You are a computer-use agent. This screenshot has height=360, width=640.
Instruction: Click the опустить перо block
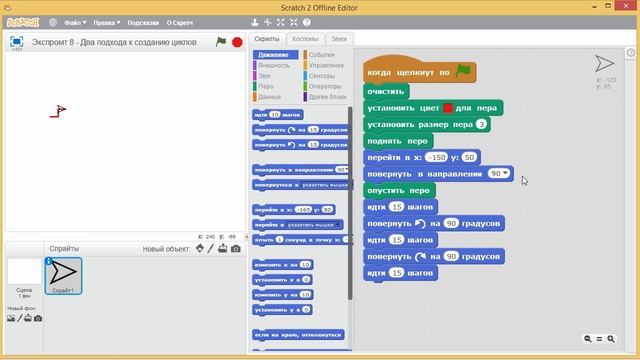click(x=399, y=191)
